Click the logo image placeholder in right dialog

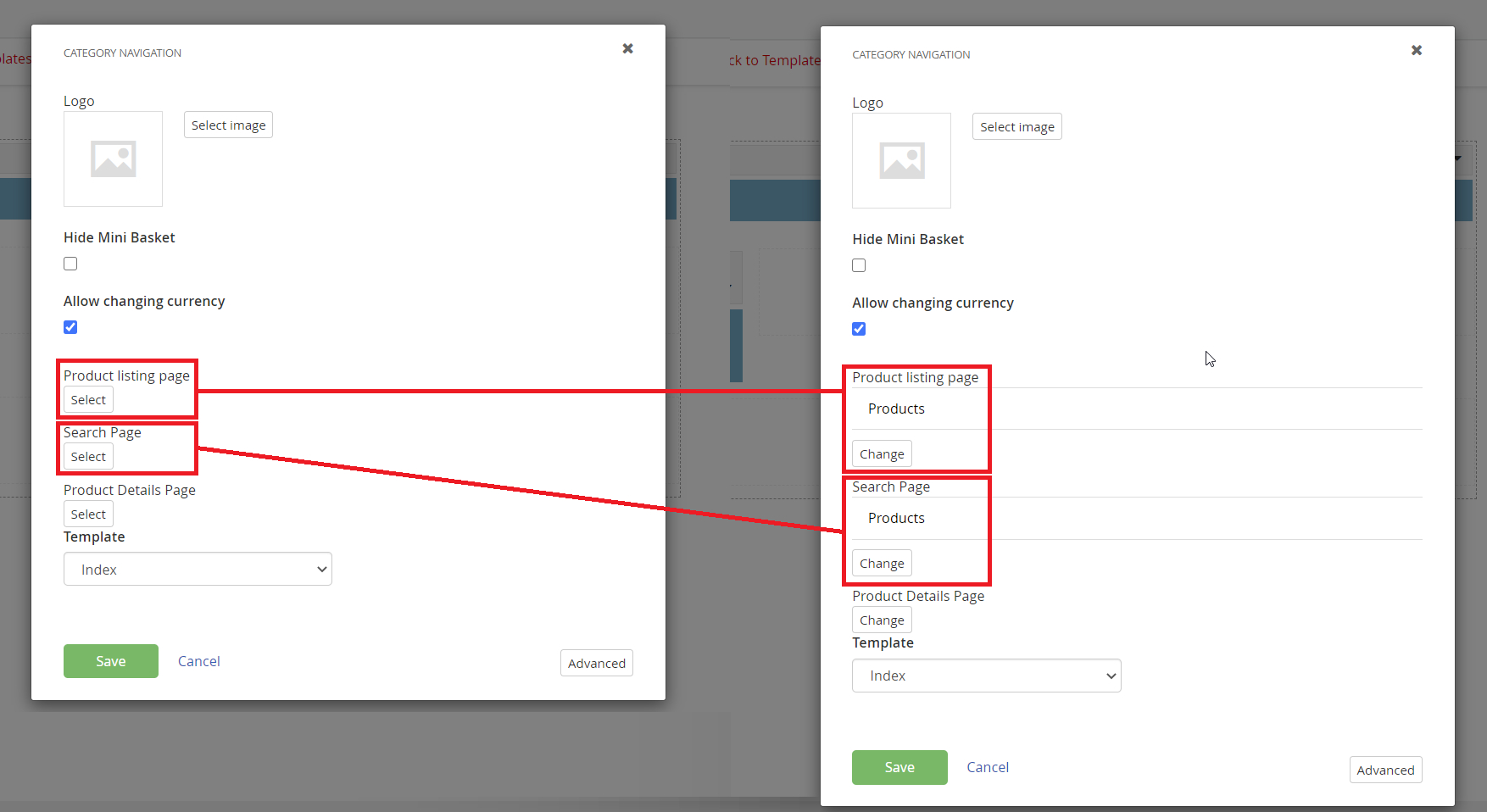point(901,160)
